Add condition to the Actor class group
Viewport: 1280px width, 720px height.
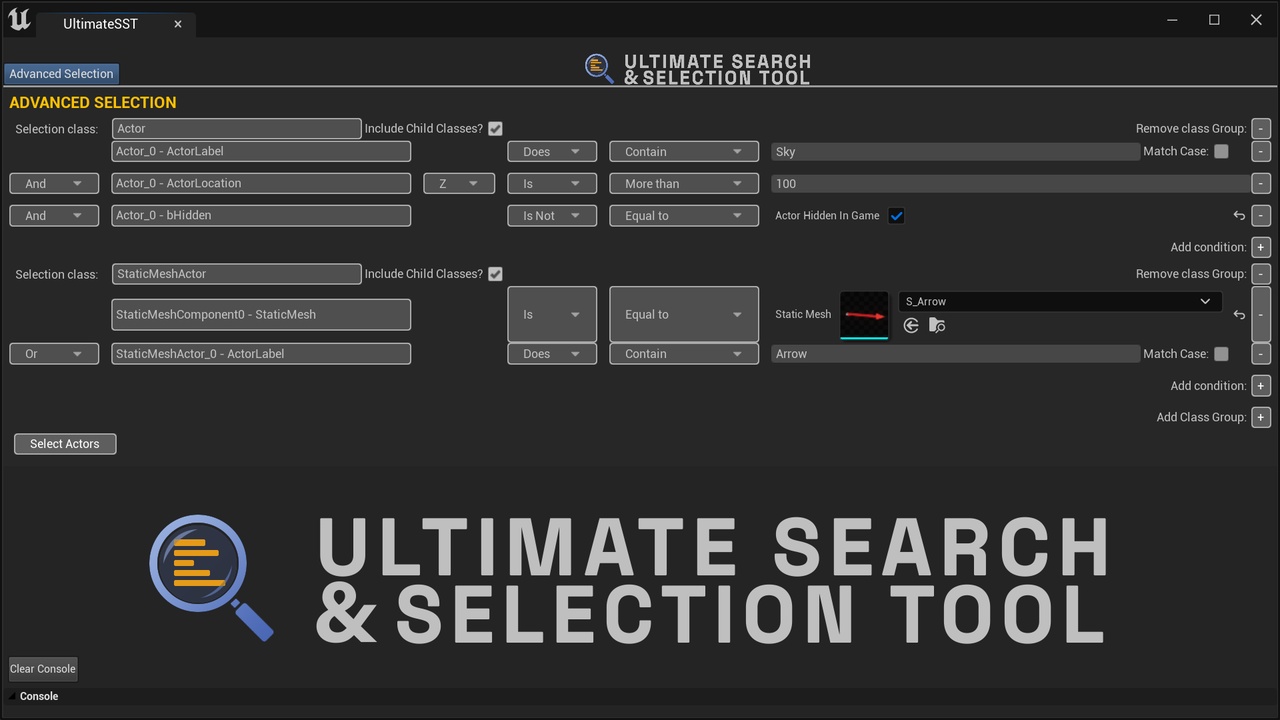[x=1261, y=247]
